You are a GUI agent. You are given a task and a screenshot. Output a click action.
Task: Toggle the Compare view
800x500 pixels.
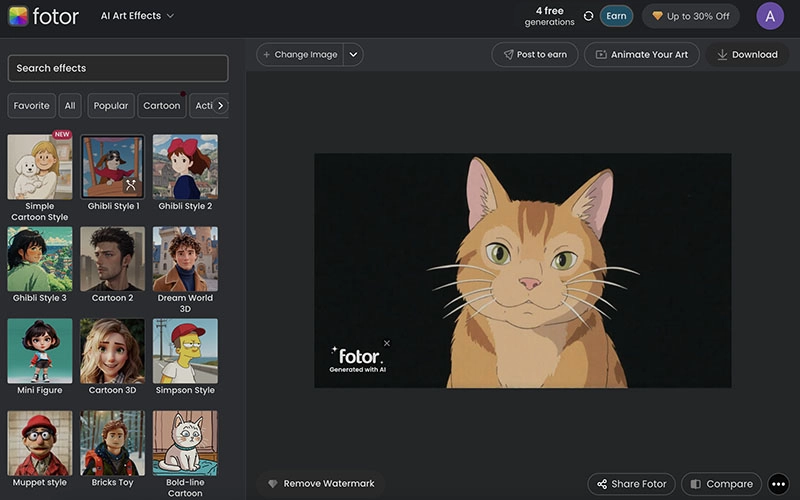click(x=721, y=484)
